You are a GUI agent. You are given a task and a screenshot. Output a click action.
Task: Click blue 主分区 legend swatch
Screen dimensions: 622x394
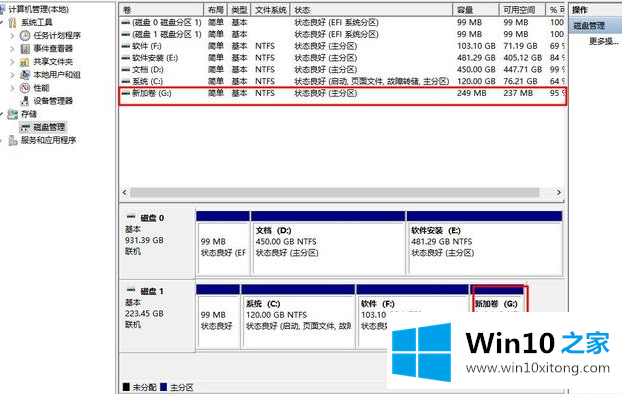(163, 387)
